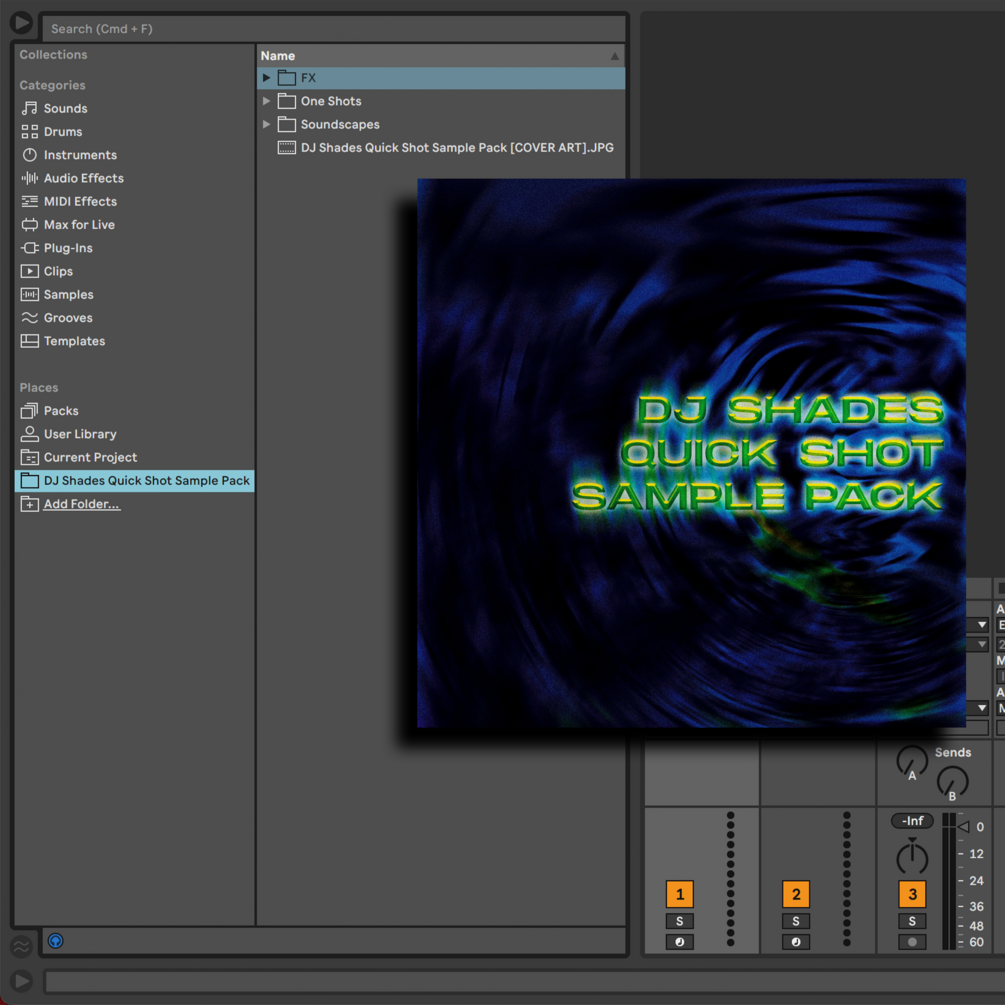Expand the Soundscapes folder triangle

pos(266,124)
